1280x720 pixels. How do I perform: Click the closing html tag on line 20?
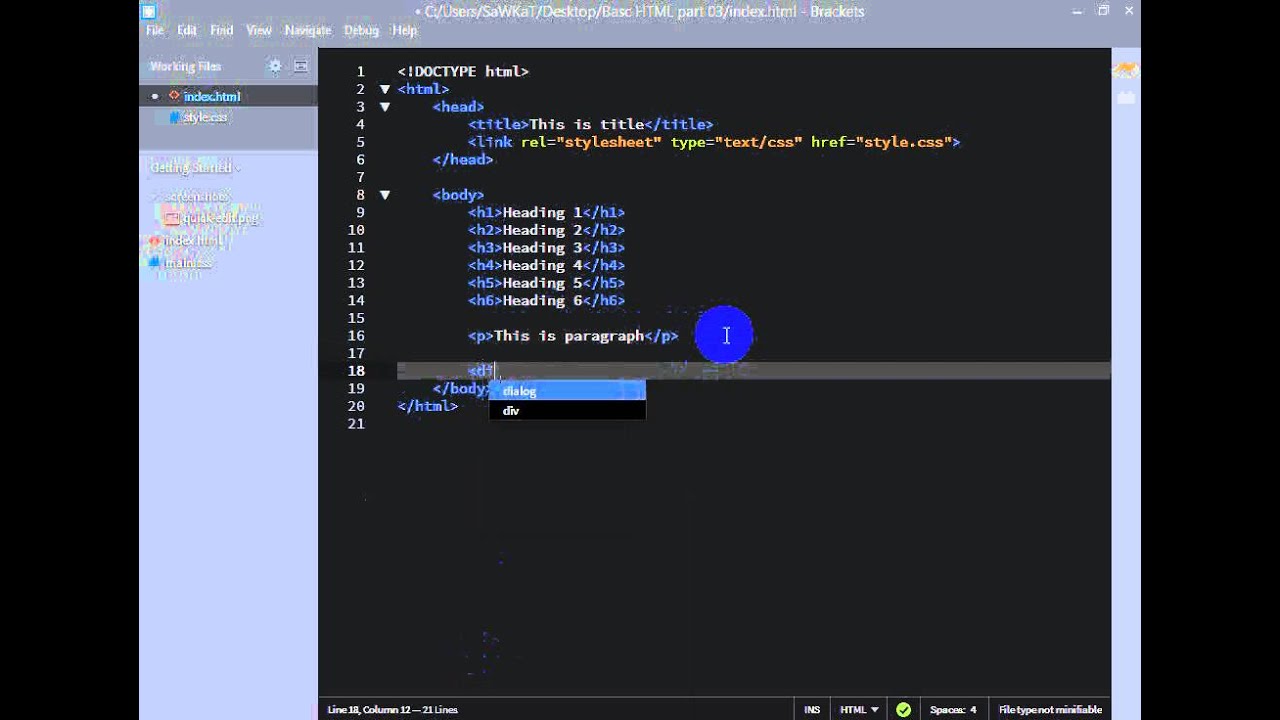(428, 406)
